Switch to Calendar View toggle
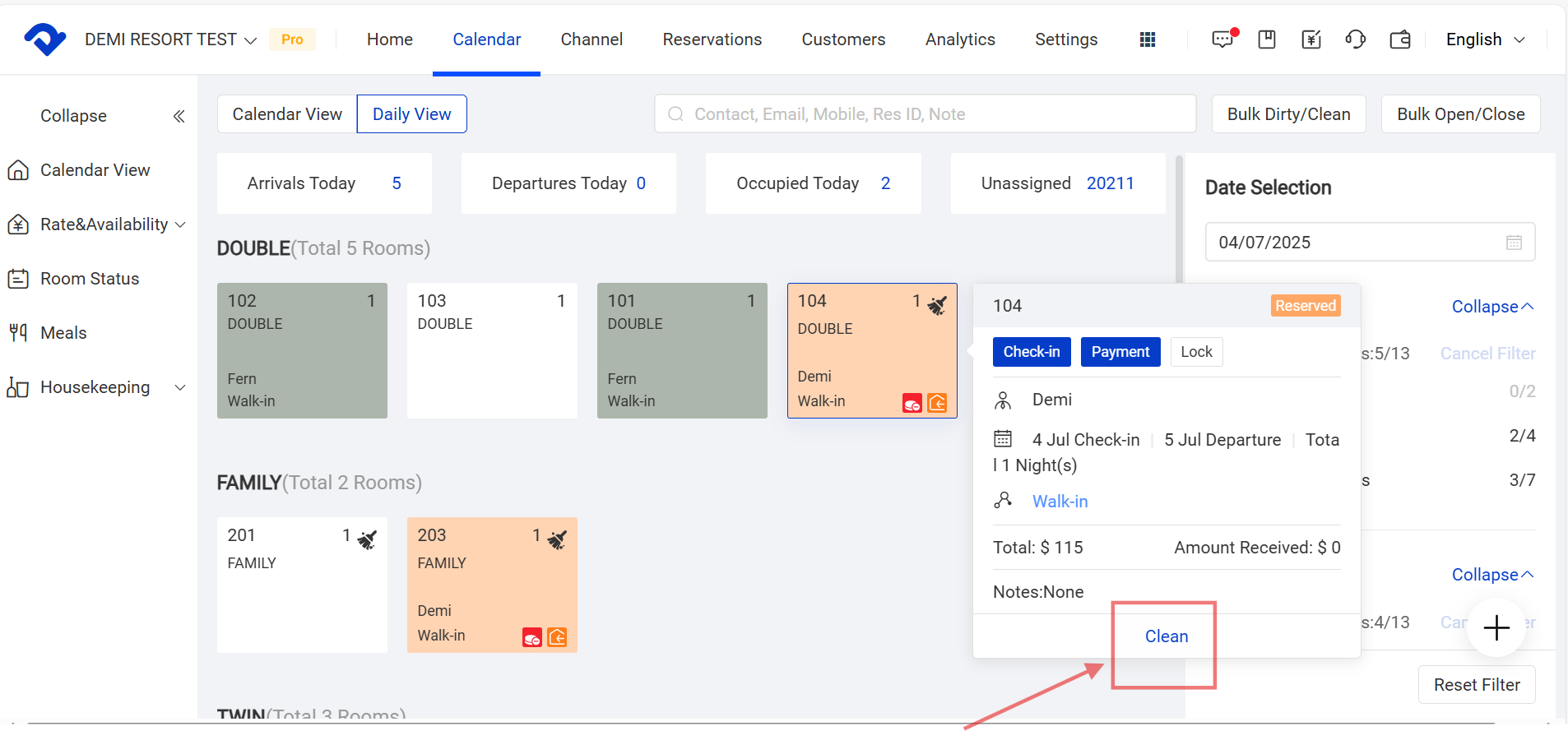Viewport: 1568px width, 731px height. (x=287, y=114)
